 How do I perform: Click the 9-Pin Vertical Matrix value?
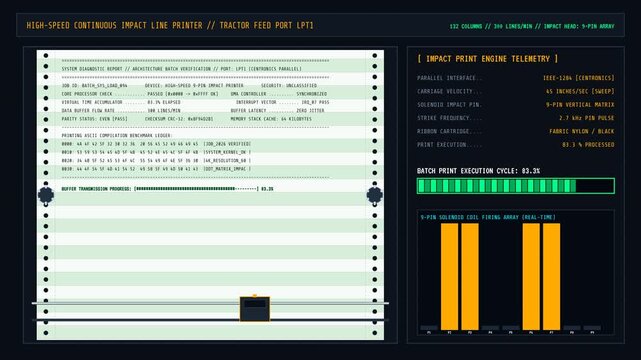click(580, 105)
